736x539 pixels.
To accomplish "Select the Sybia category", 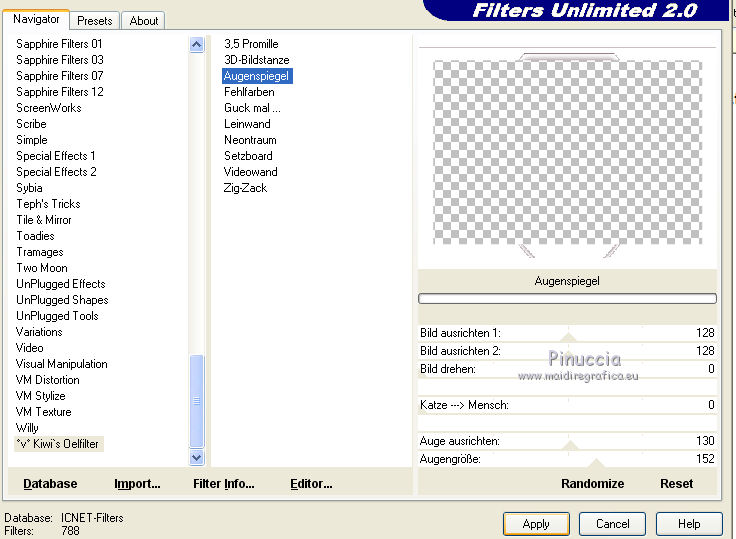I will point(29,188).
